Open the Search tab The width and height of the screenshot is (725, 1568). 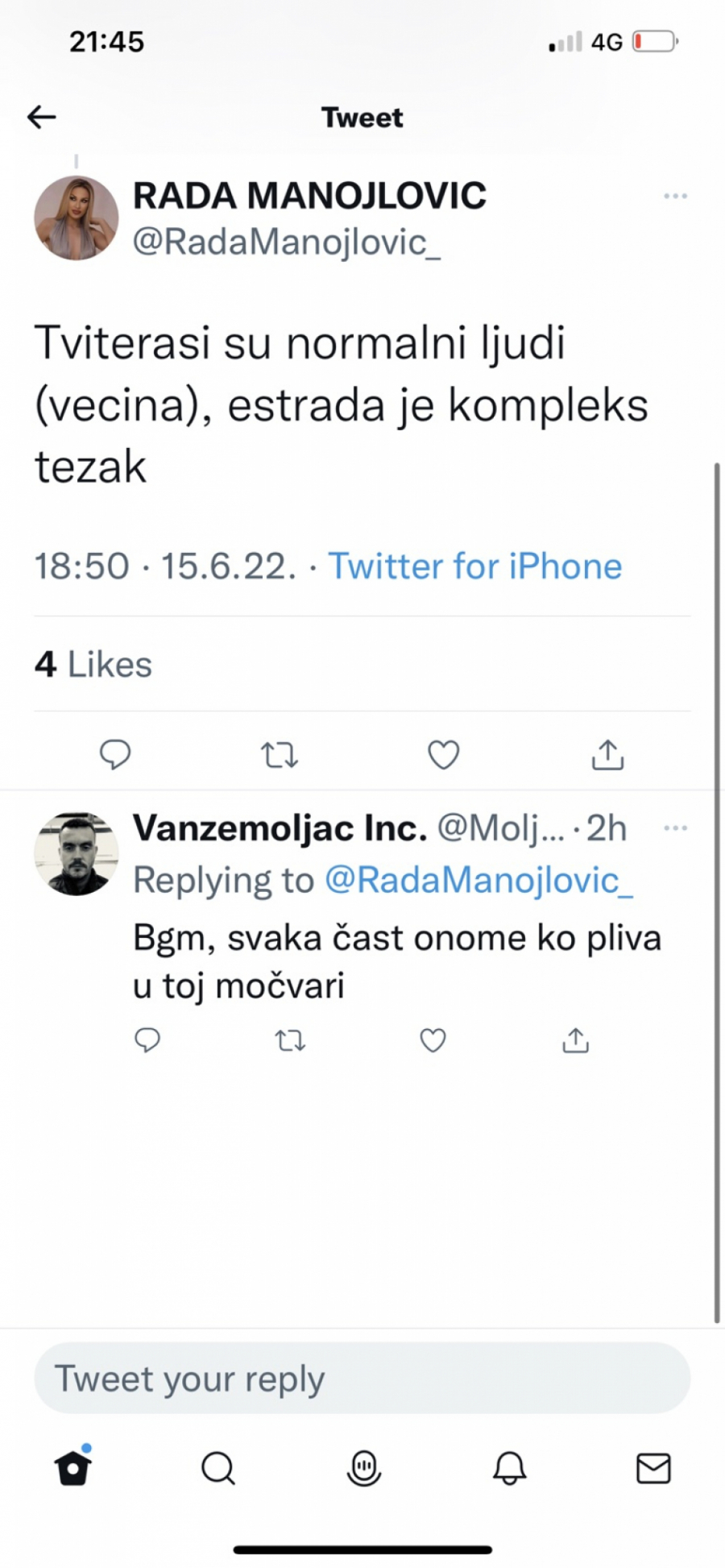coord(217,1468)
